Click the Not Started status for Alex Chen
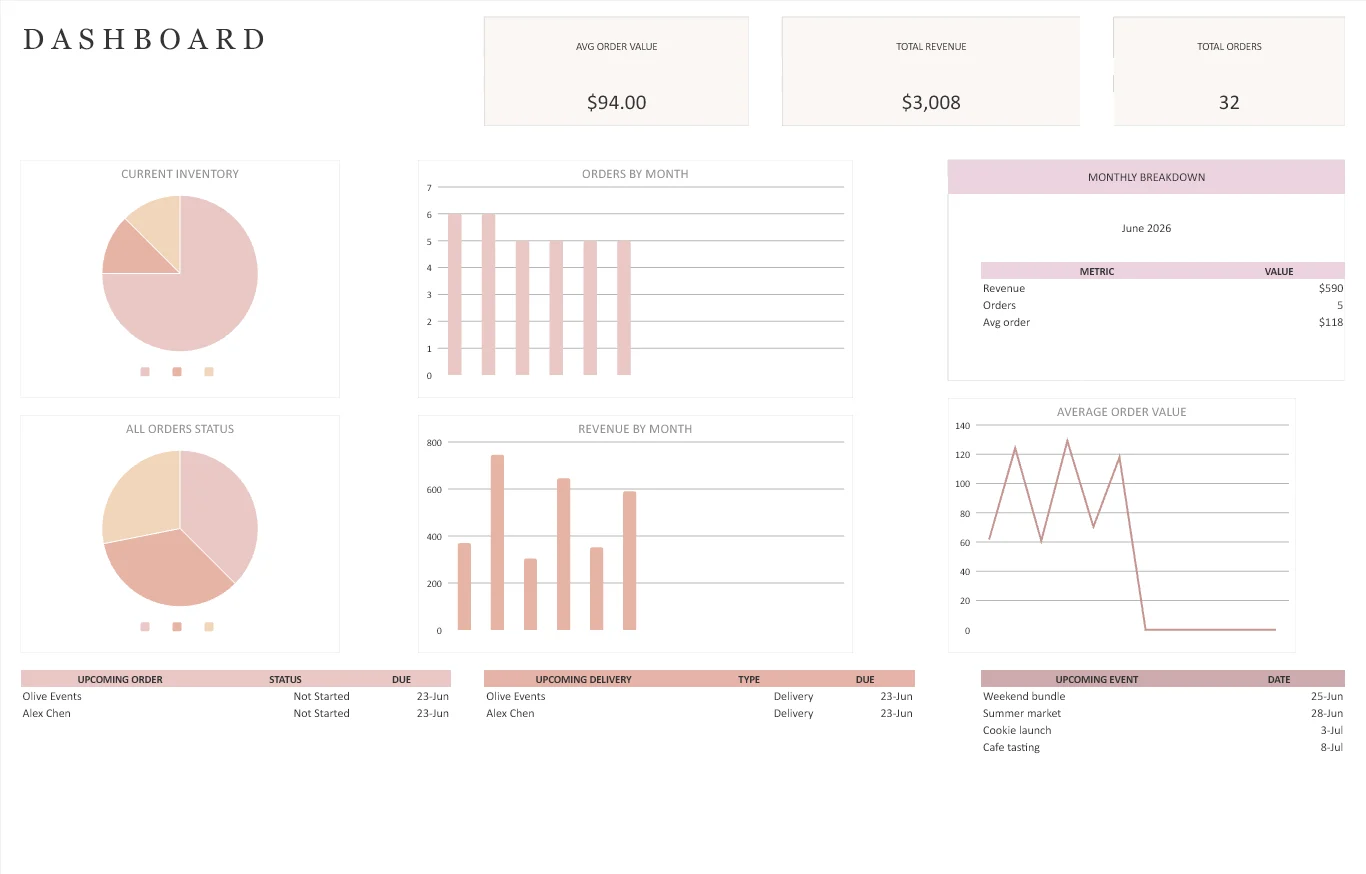Image resolution: width=1366 pixels, height=874 pixels. 321,713
